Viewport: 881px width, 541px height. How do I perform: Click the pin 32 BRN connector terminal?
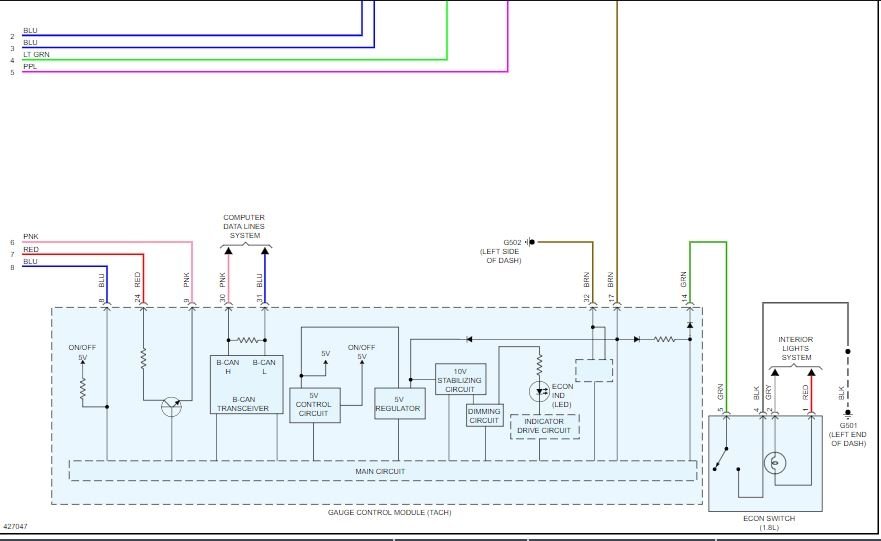coord(593,304)
